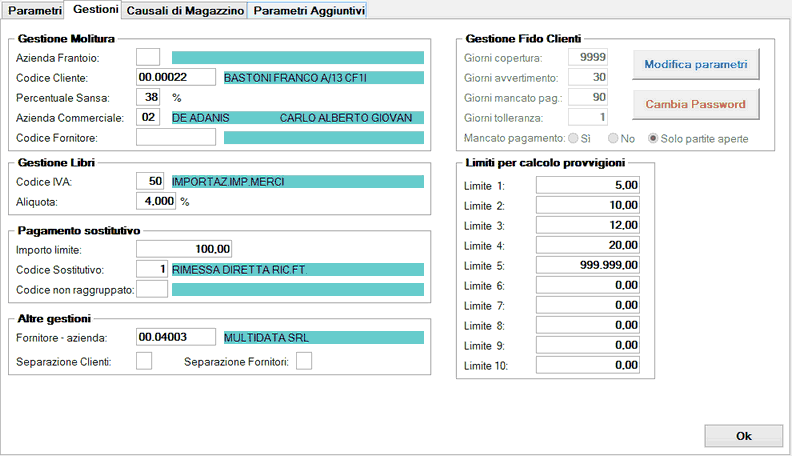Click the Modifica parametri button
Viewport: 792px width, 456px height.
coord(696,64)
